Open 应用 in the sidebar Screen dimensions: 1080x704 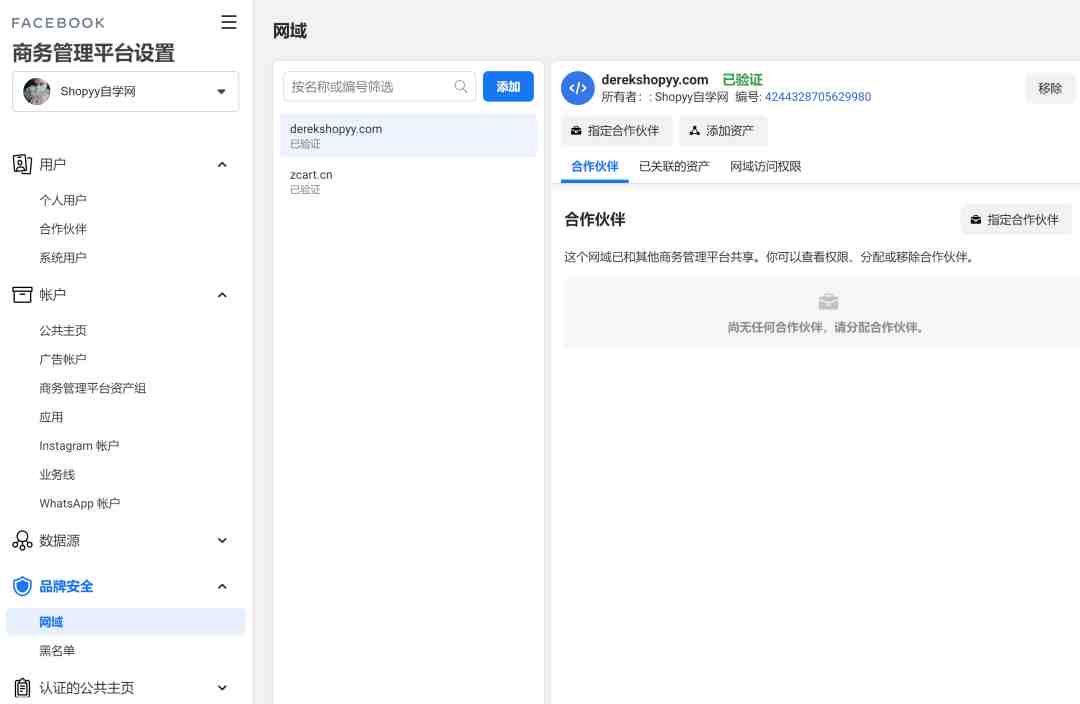[x=51, y=417]
